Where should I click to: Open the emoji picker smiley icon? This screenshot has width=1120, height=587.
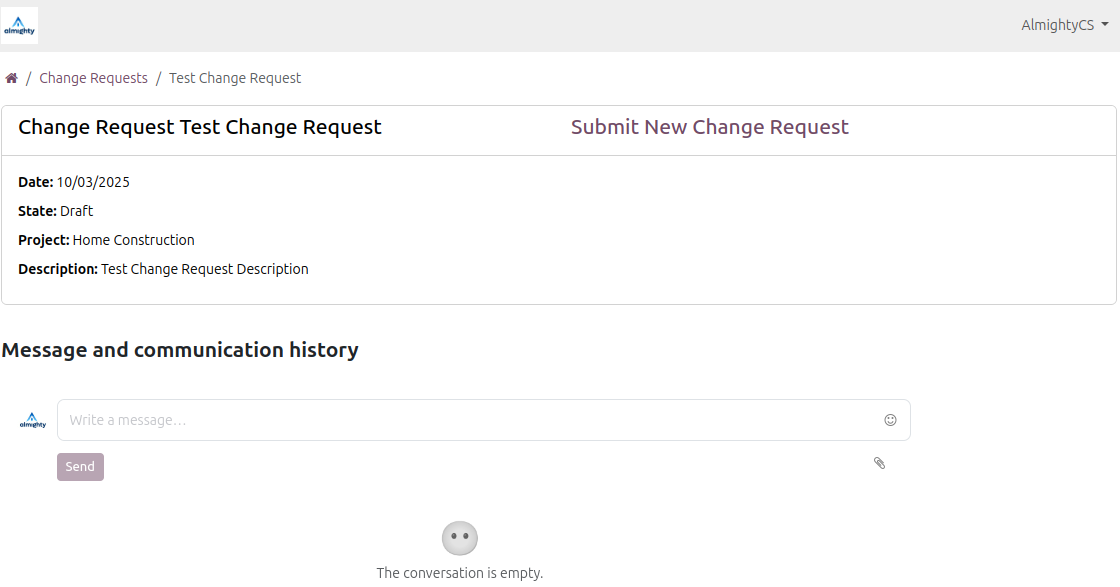pos(890,420)
